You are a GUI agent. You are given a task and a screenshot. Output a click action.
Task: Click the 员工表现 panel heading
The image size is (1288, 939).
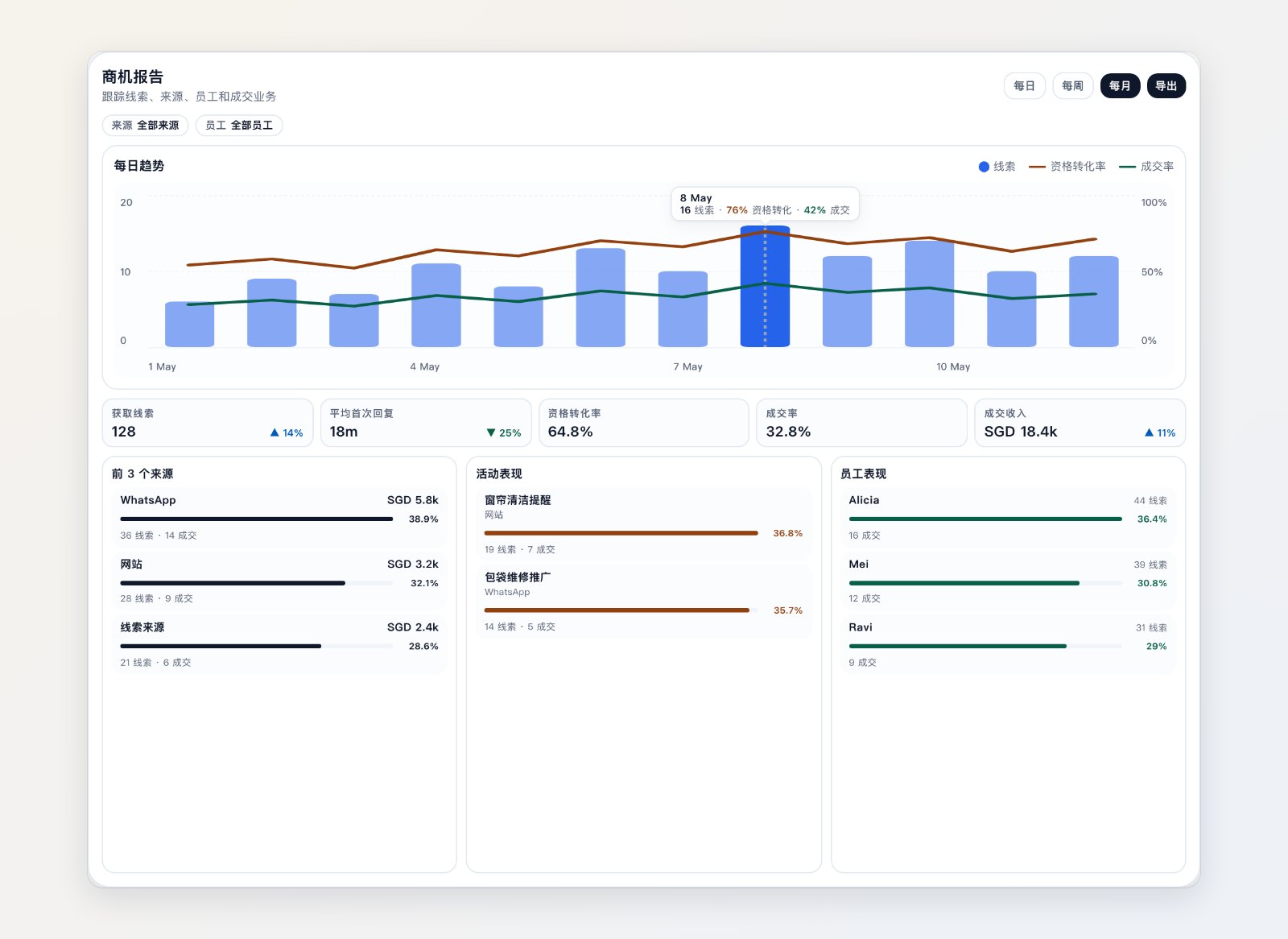(863, 474)
